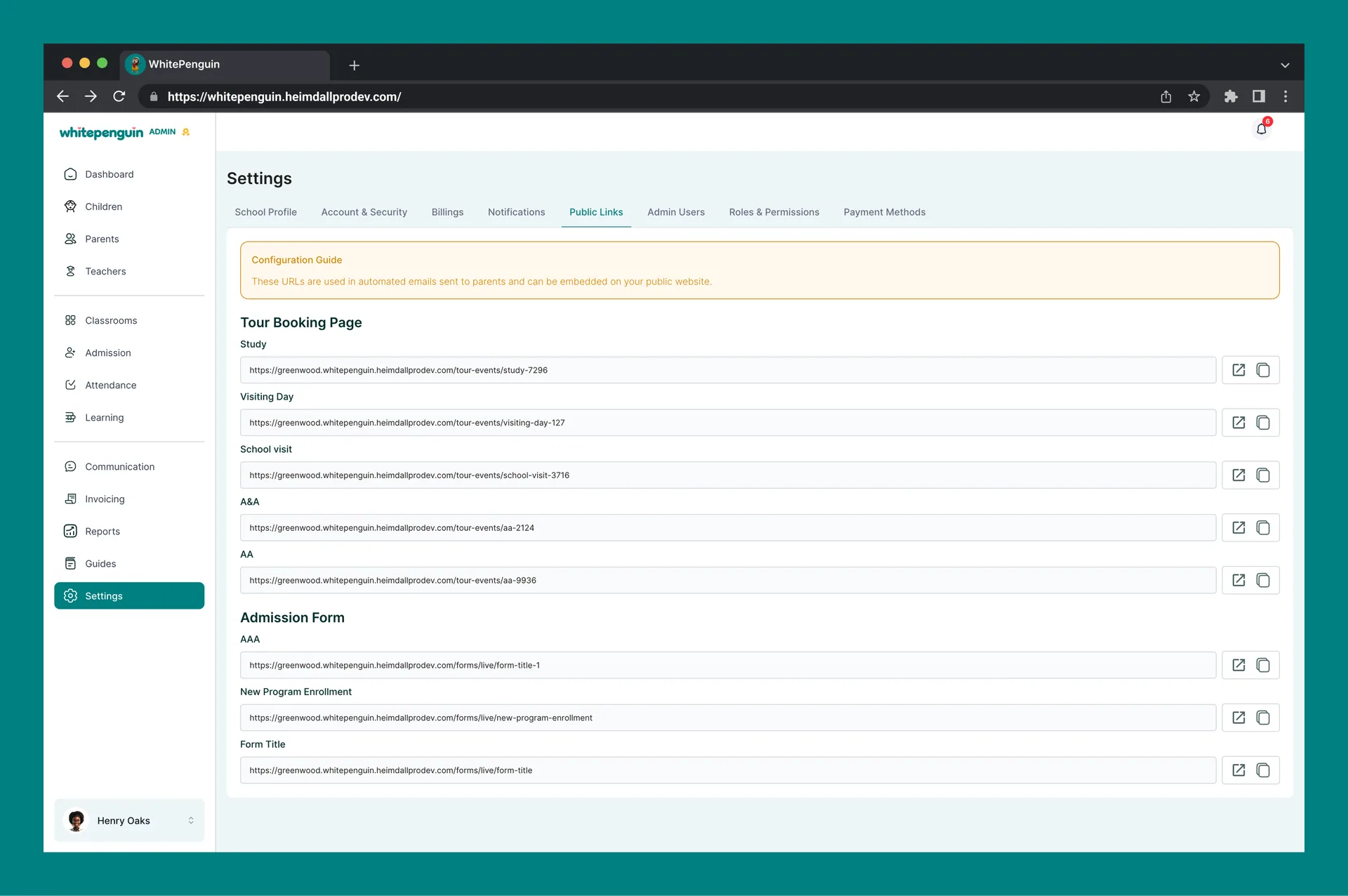The image size is (1348, 896).
Task: Click the Study tour URL field
Action: tap(728, 370)
